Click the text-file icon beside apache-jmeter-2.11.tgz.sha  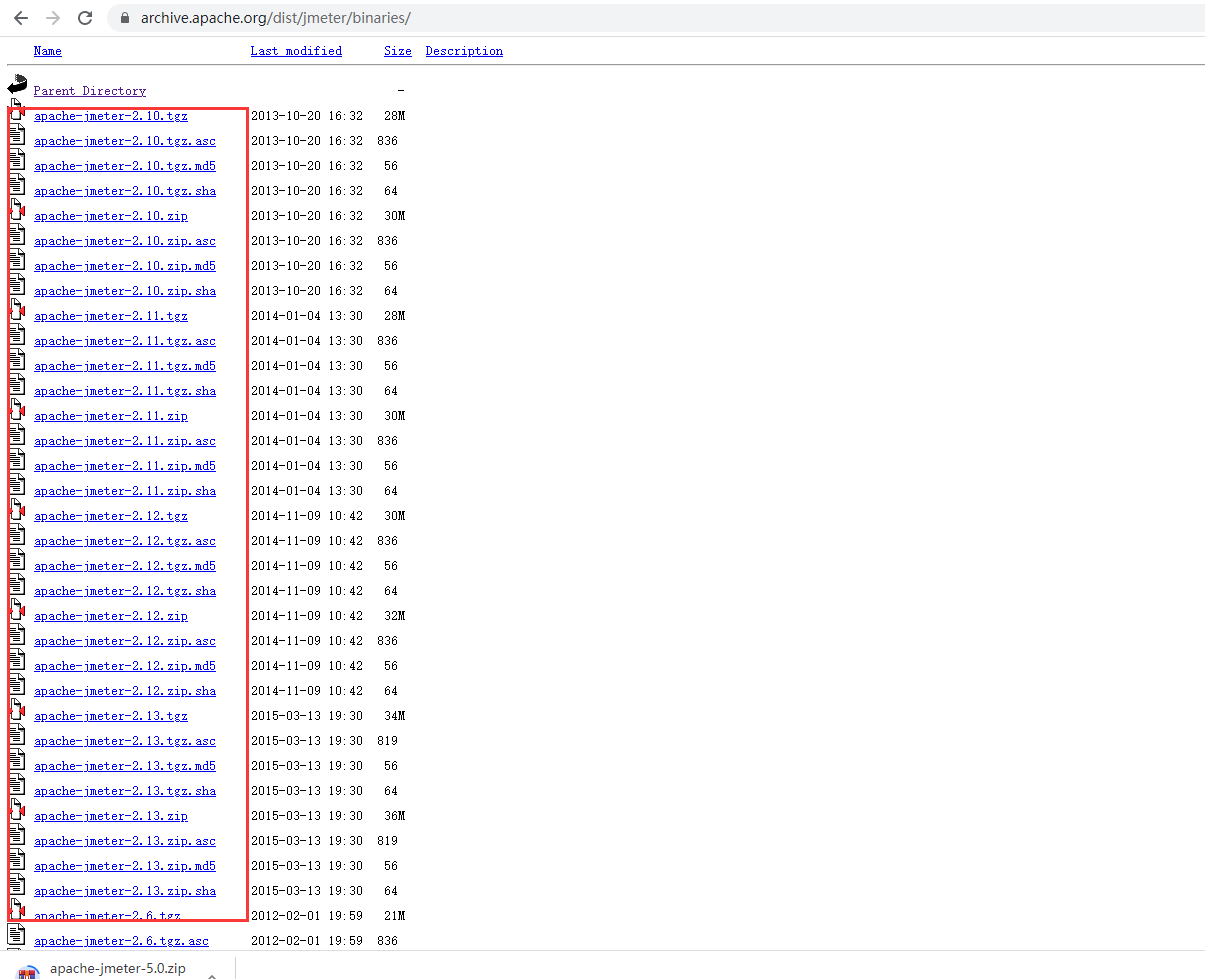16,386
